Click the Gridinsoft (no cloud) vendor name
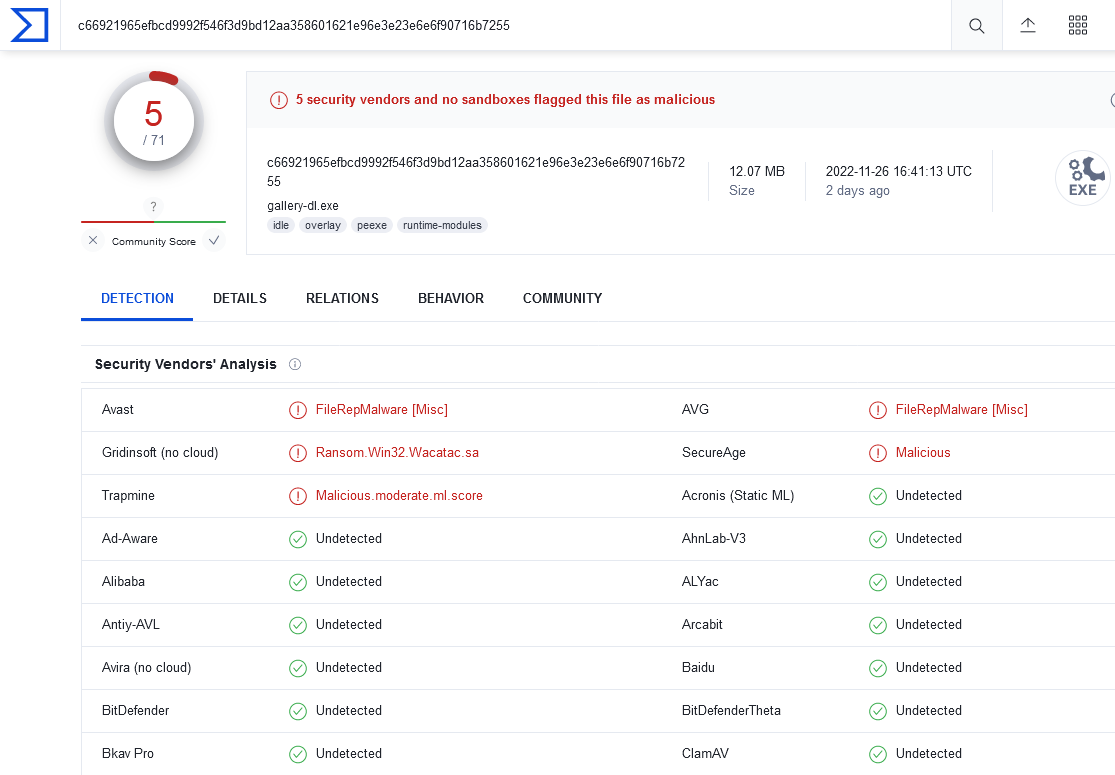The width and height of the screenshot is (1115, 775). tap(160, 453)
